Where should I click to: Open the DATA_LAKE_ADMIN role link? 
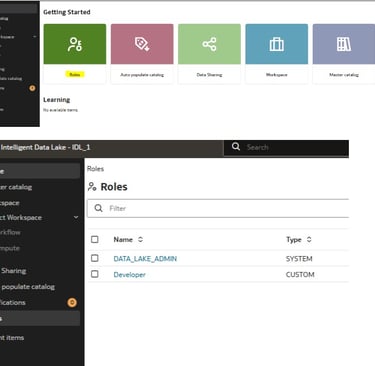point(145,259)
